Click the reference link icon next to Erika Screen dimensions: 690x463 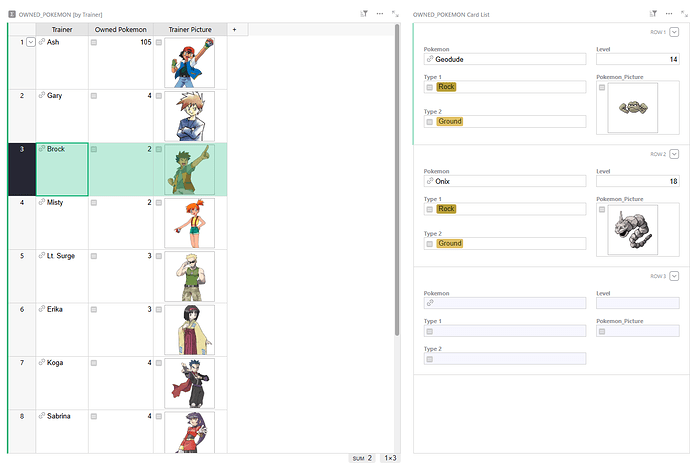pyautogui.click(x=42, y=309)
